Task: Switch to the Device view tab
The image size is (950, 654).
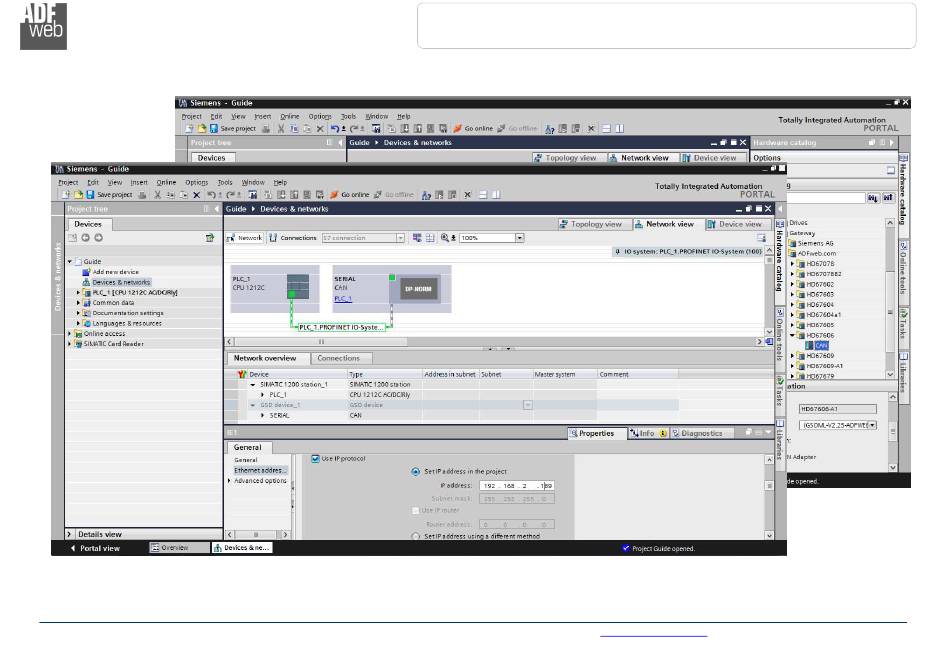Action: coord(735,224)
